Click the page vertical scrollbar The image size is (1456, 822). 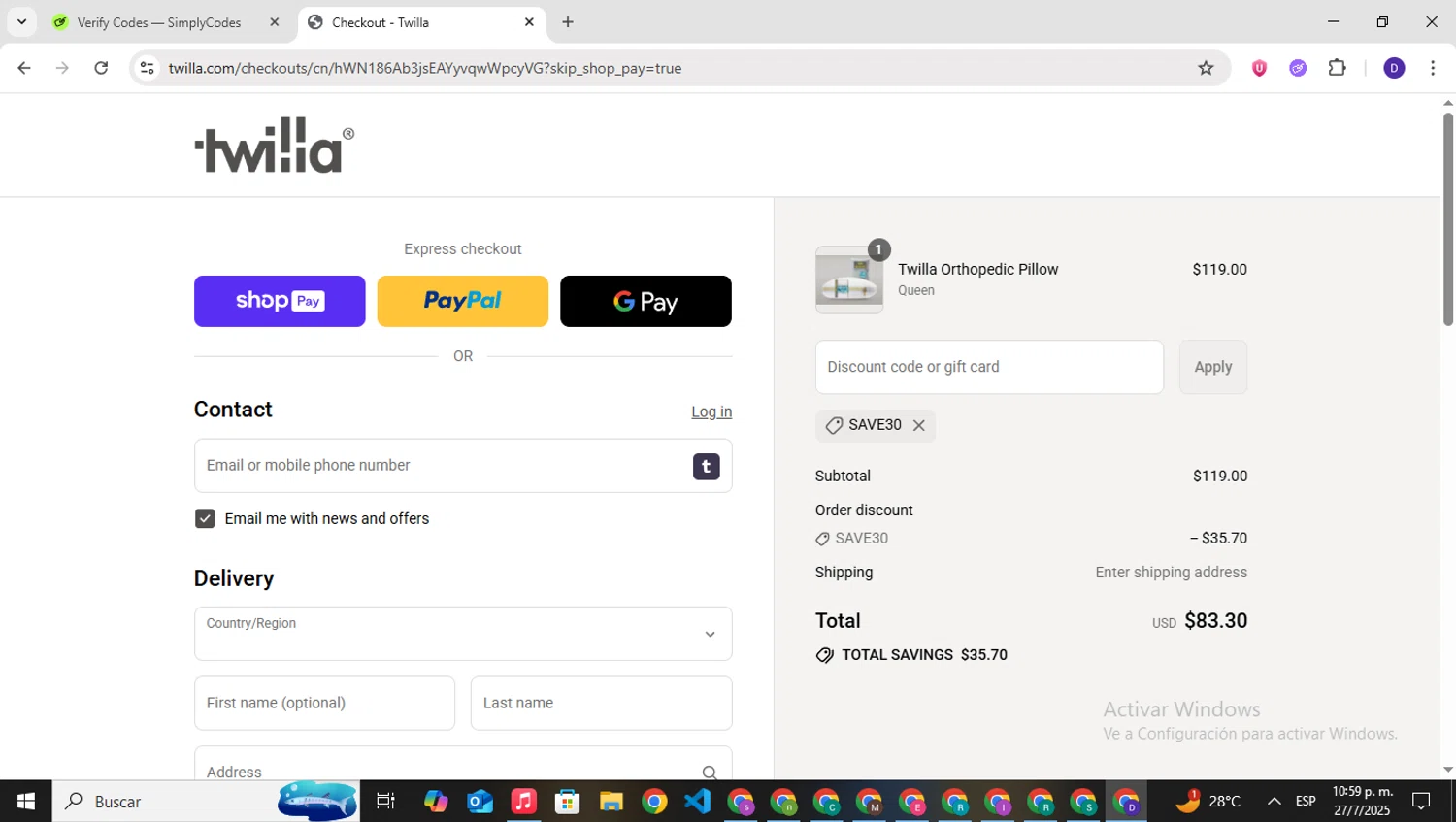[1448, 218]
